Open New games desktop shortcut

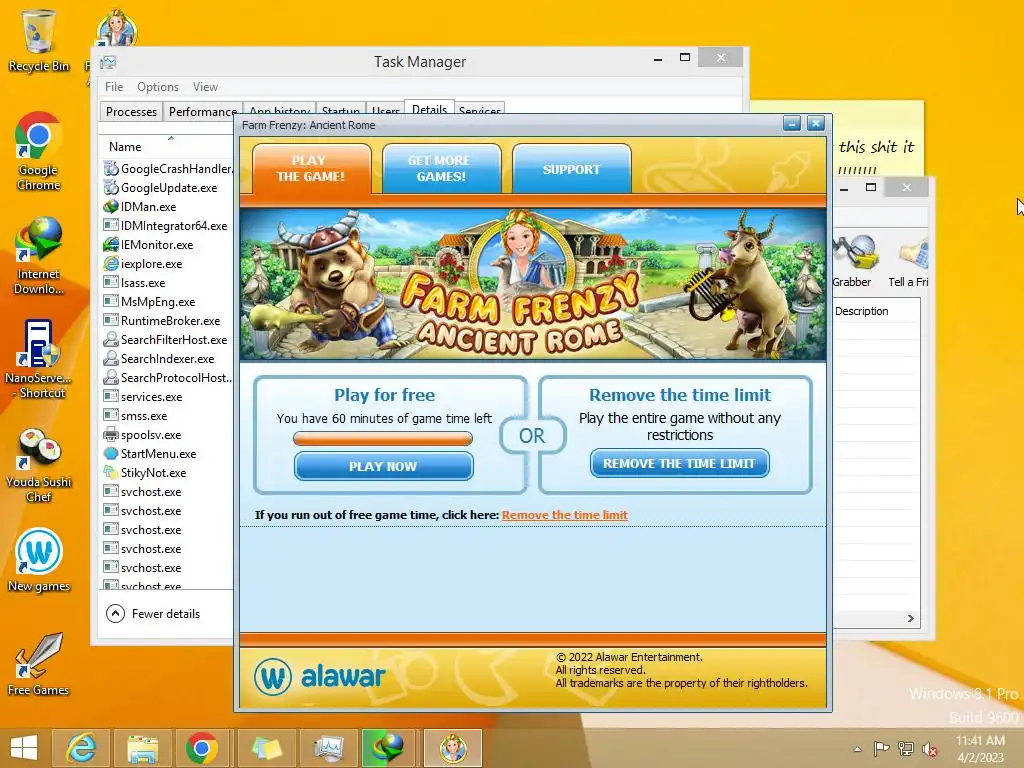(39, 560)
